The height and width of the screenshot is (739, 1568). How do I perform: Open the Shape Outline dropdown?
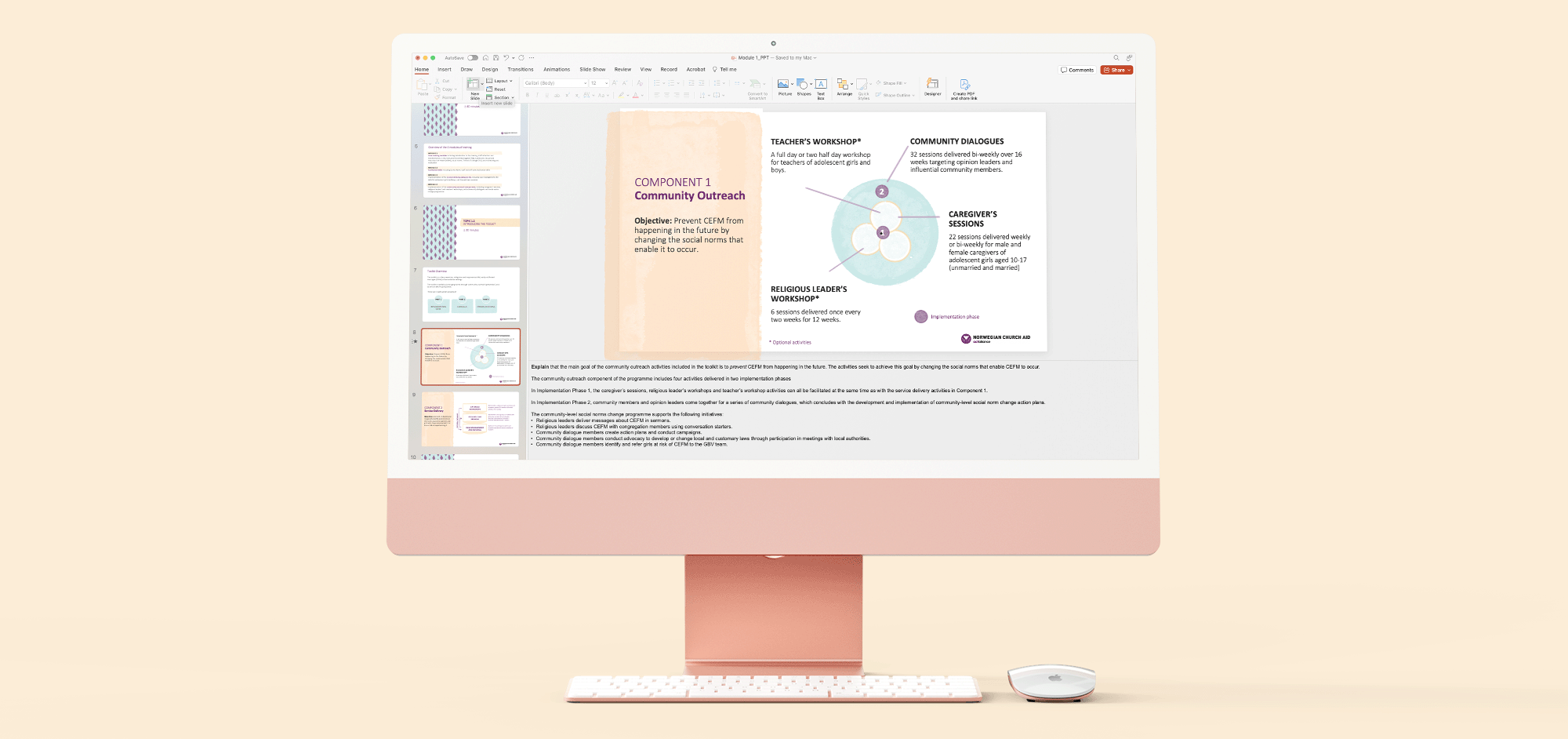(895, 95)
